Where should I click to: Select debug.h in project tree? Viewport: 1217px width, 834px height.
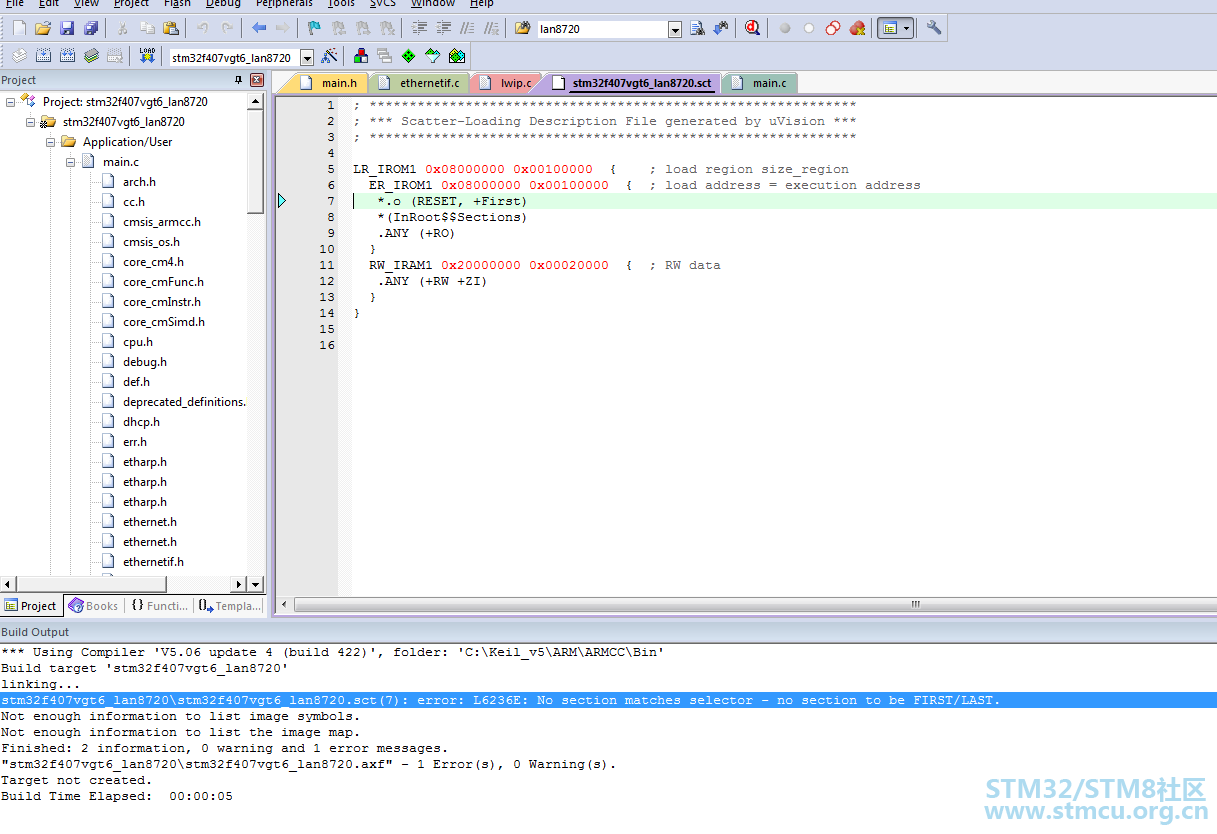(145, 362)
